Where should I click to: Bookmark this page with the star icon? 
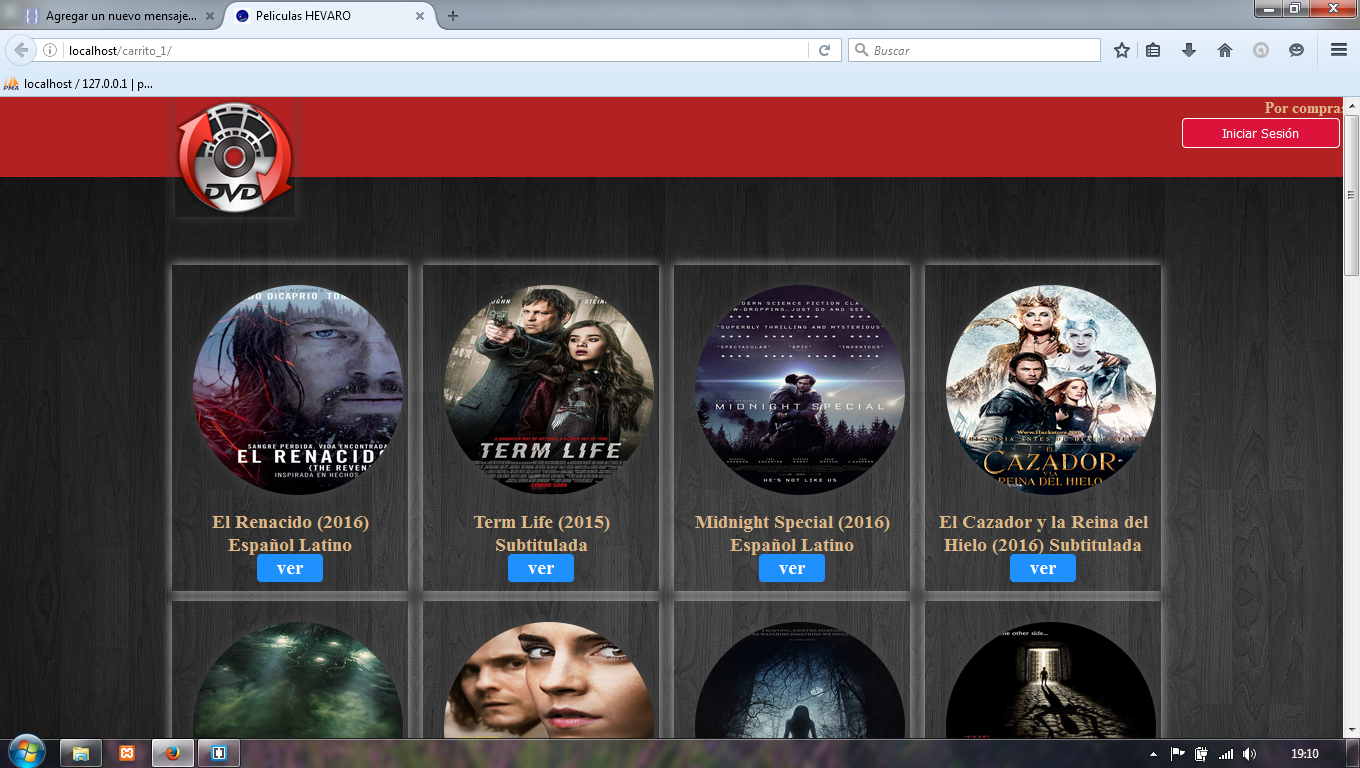(1122, 50)
